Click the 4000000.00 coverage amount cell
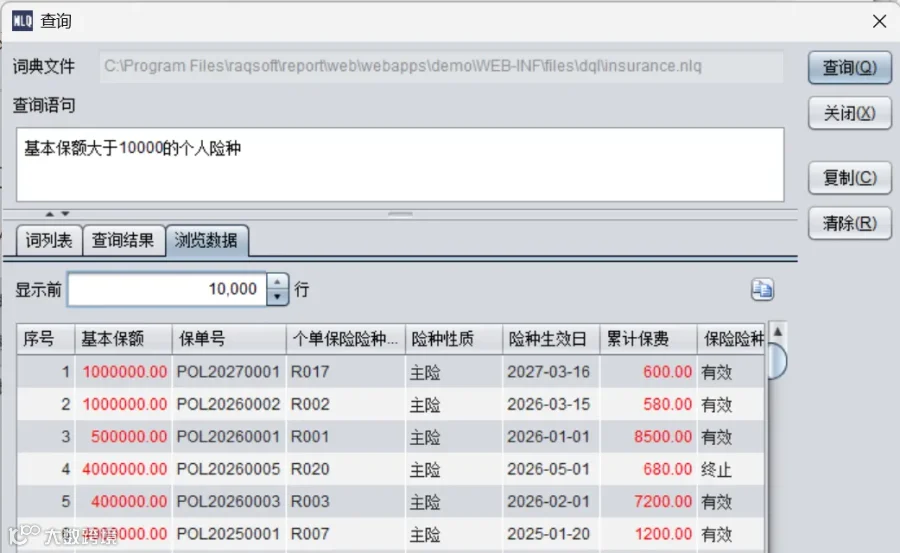The height and width of the screenshot is (553, 900). pos(123,469)
